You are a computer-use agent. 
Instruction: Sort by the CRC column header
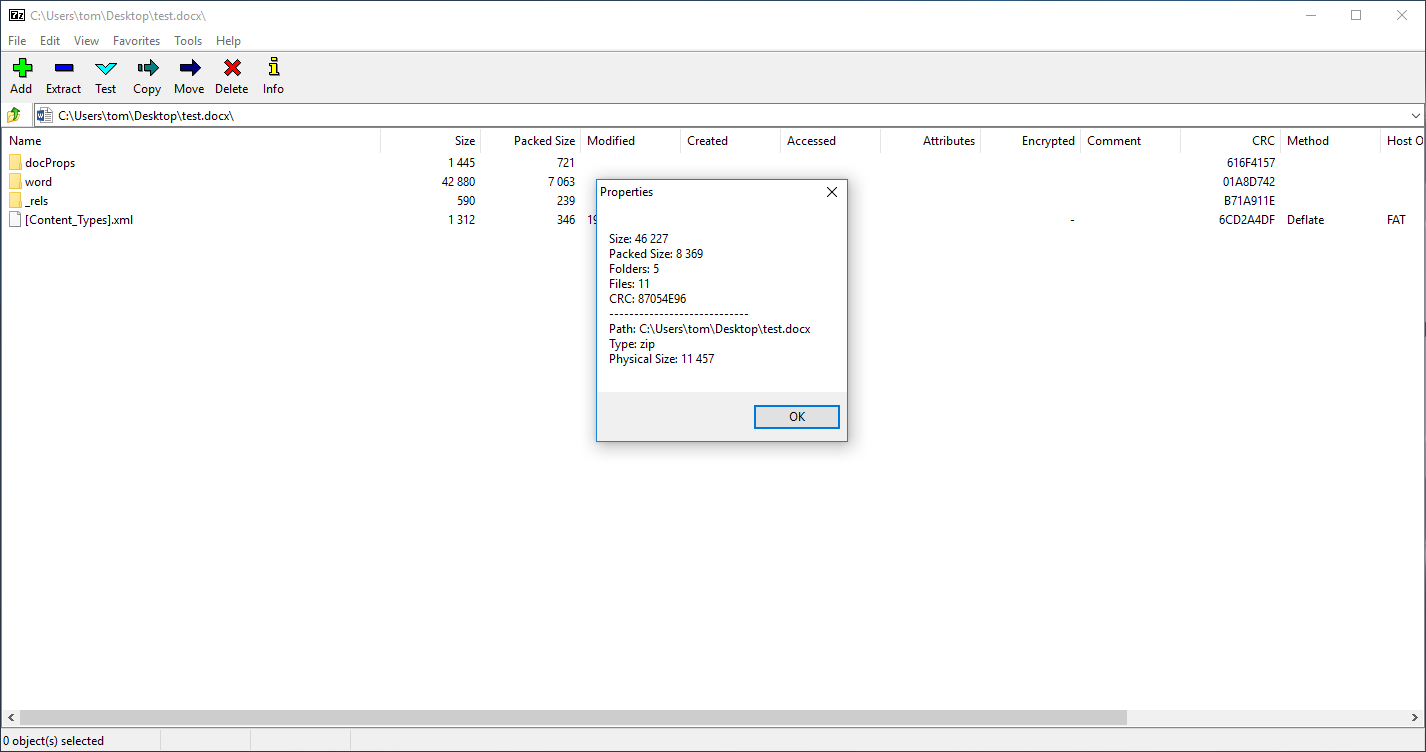[x=1230, y=141]
